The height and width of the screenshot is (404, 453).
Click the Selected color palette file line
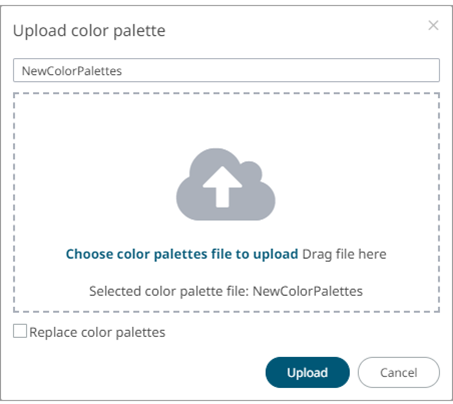point(226,291)
